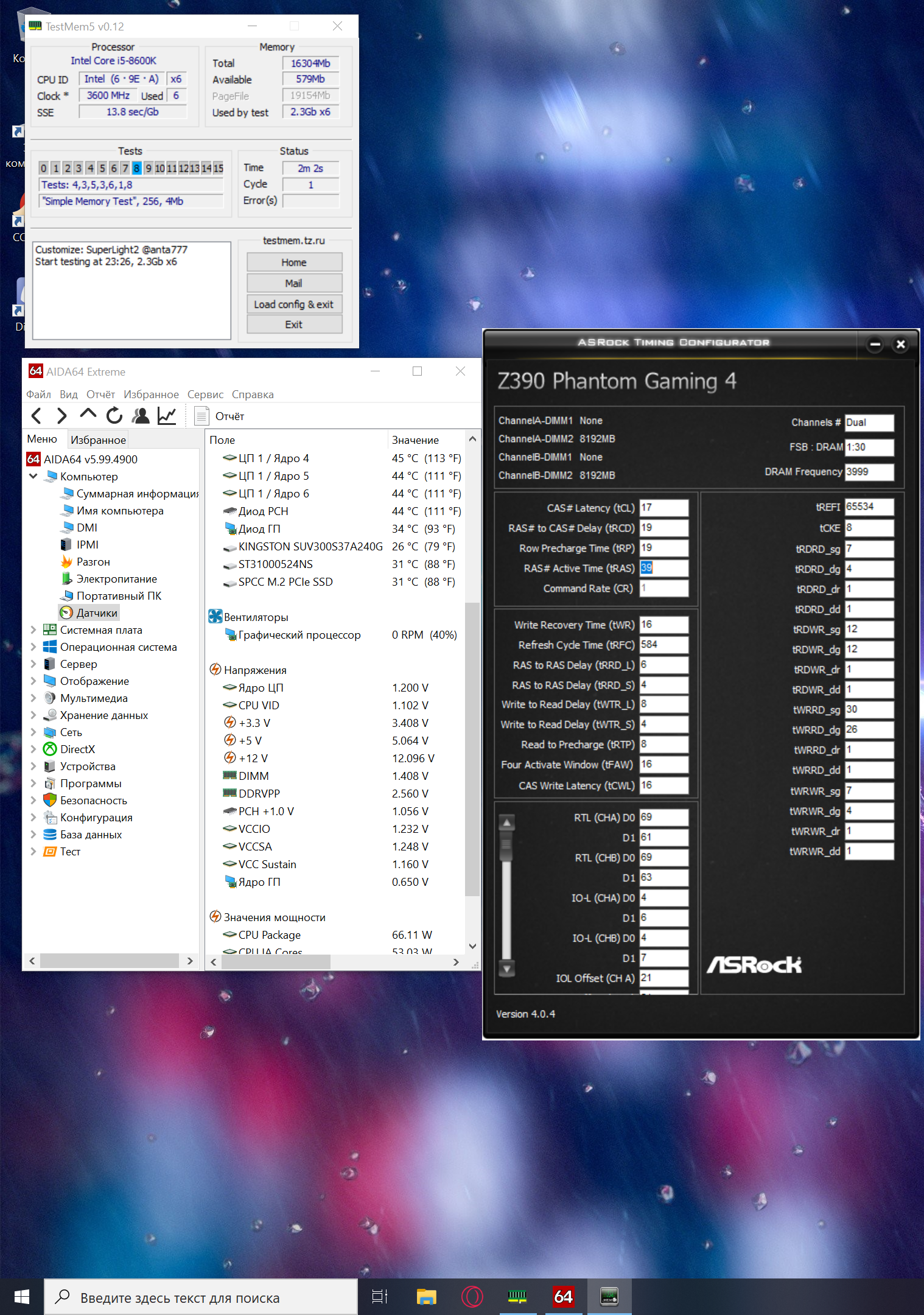Open the Сервис menu
The width and height of the screenshot is (924, 1315).
coord(205,394)
